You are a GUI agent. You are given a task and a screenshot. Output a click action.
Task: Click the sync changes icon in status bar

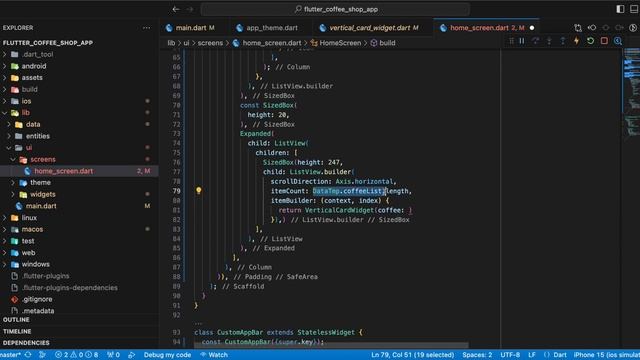(x=28, y=355)
